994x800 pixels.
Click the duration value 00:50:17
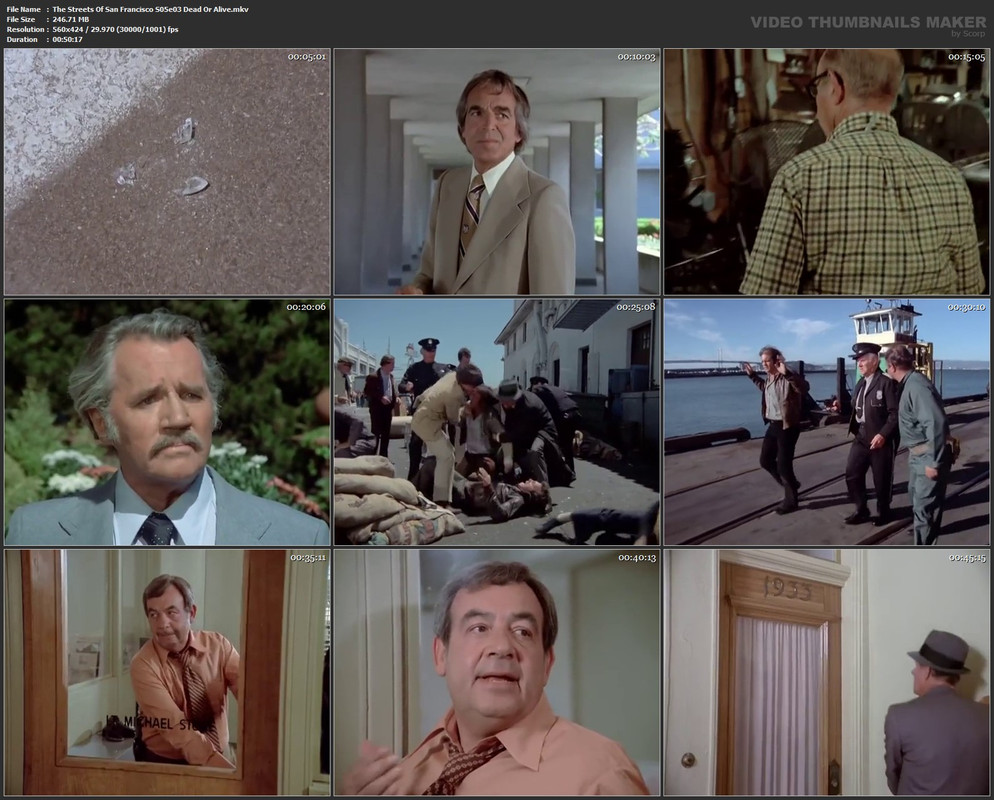67,39
